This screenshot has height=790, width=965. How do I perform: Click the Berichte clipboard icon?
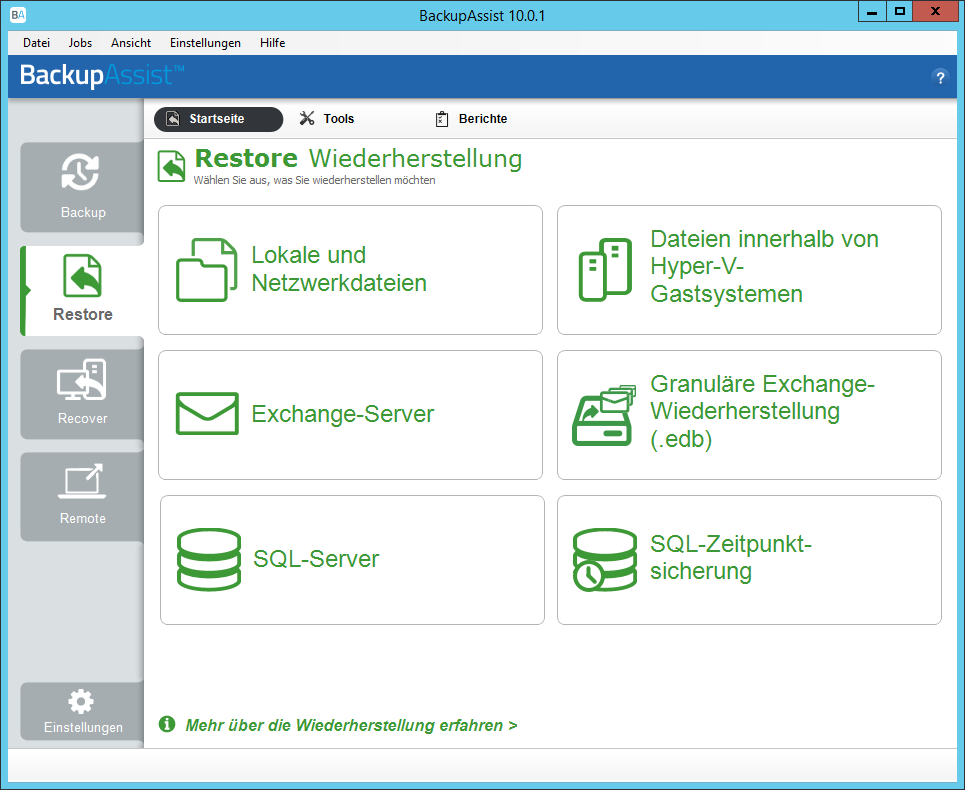pyautogui.click(x=442, y=119)
